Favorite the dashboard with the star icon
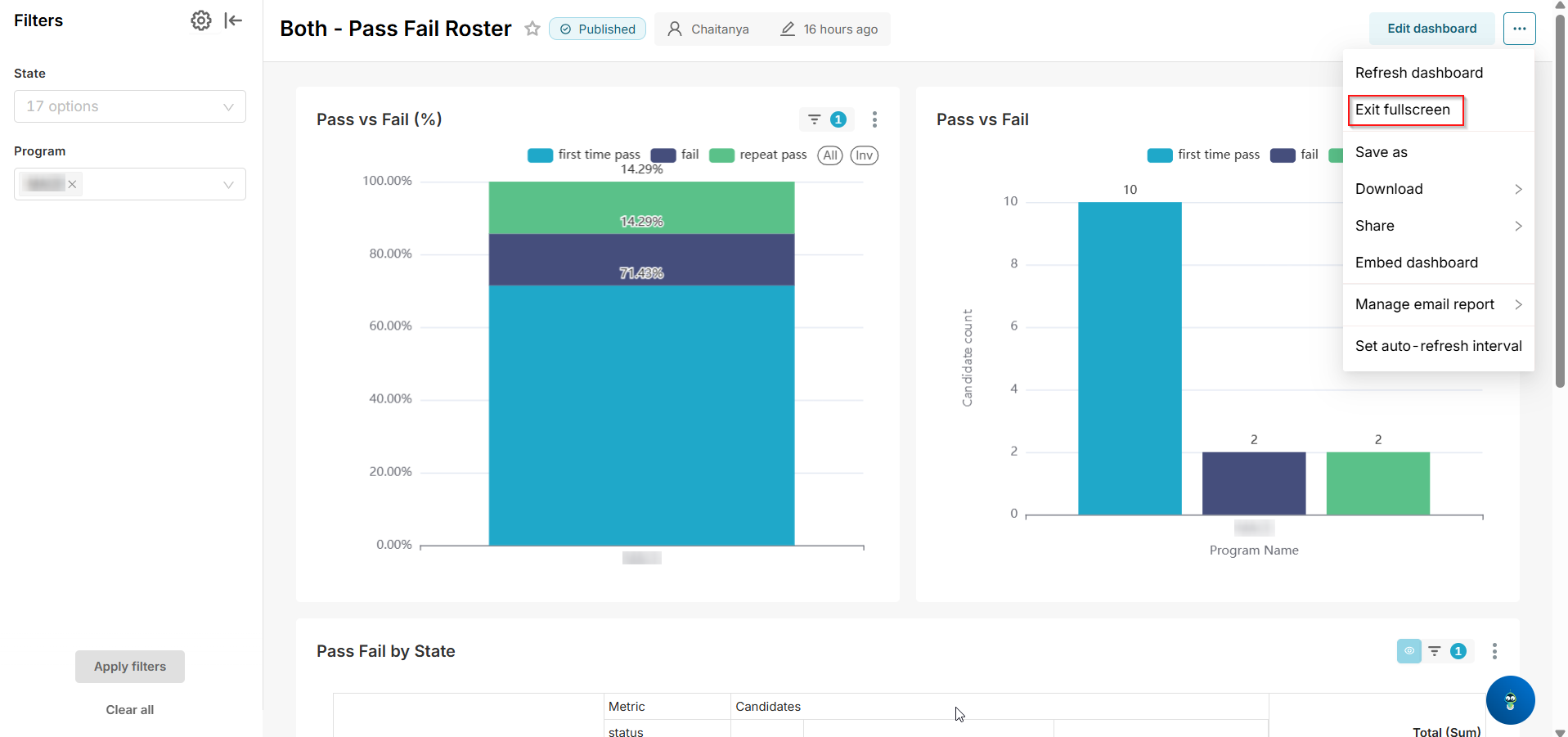 point(532,29)
